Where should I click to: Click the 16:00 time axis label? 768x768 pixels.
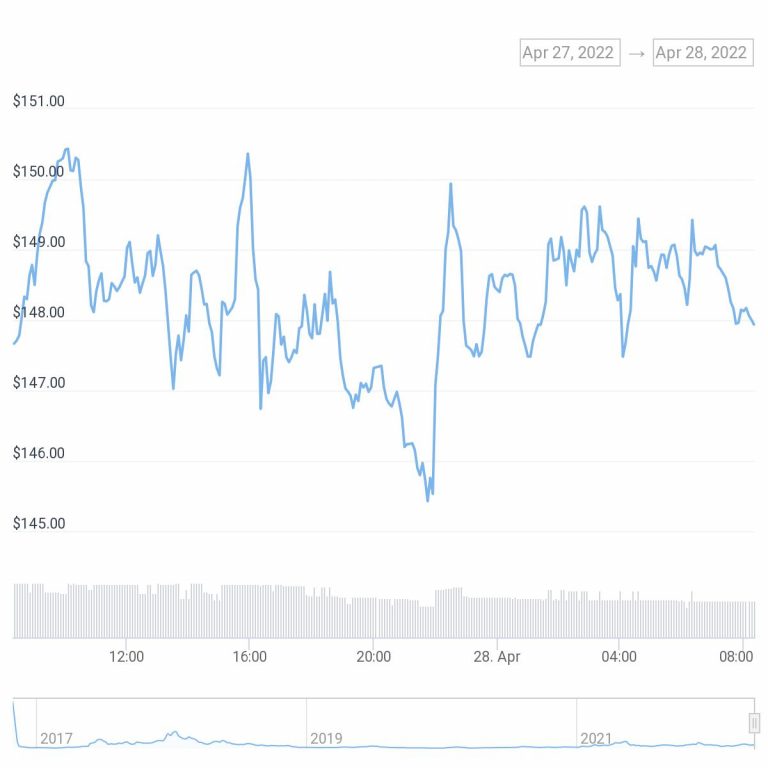click(x=249, y=656)
